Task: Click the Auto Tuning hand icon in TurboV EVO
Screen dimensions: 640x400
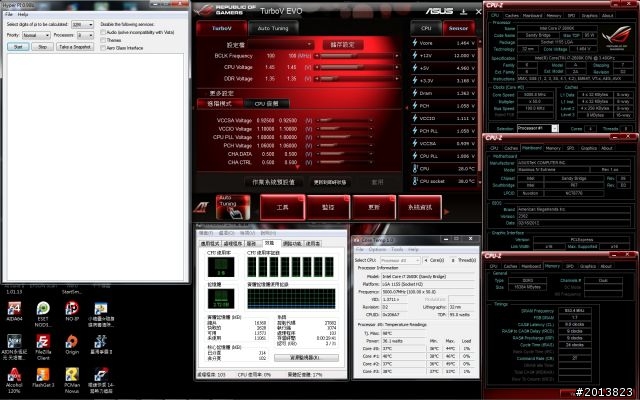Action: pyautogui.click(x=233, y=207)
